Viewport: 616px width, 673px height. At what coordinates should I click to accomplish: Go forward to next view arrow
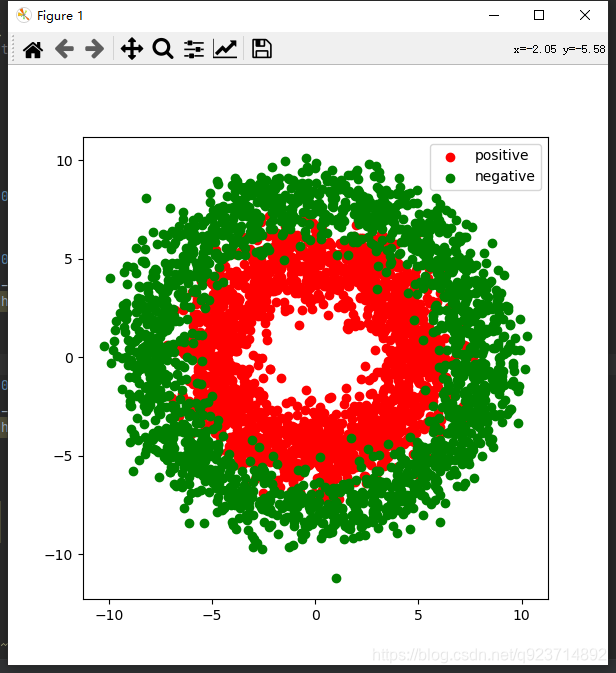click(x=95, y=49)
